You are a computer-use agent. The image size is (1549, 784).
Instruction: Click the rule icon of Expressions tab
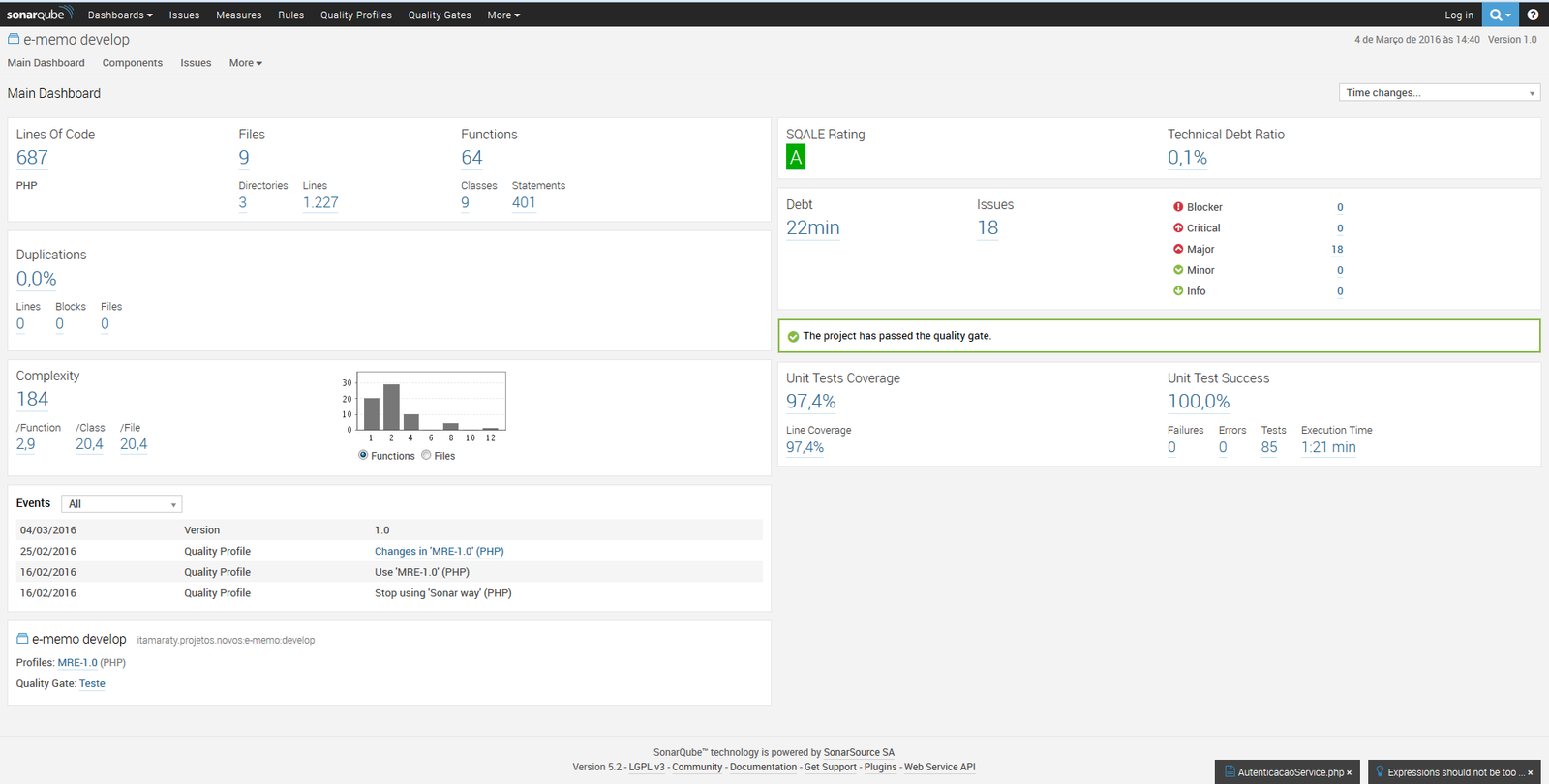tap(1380, 771)
